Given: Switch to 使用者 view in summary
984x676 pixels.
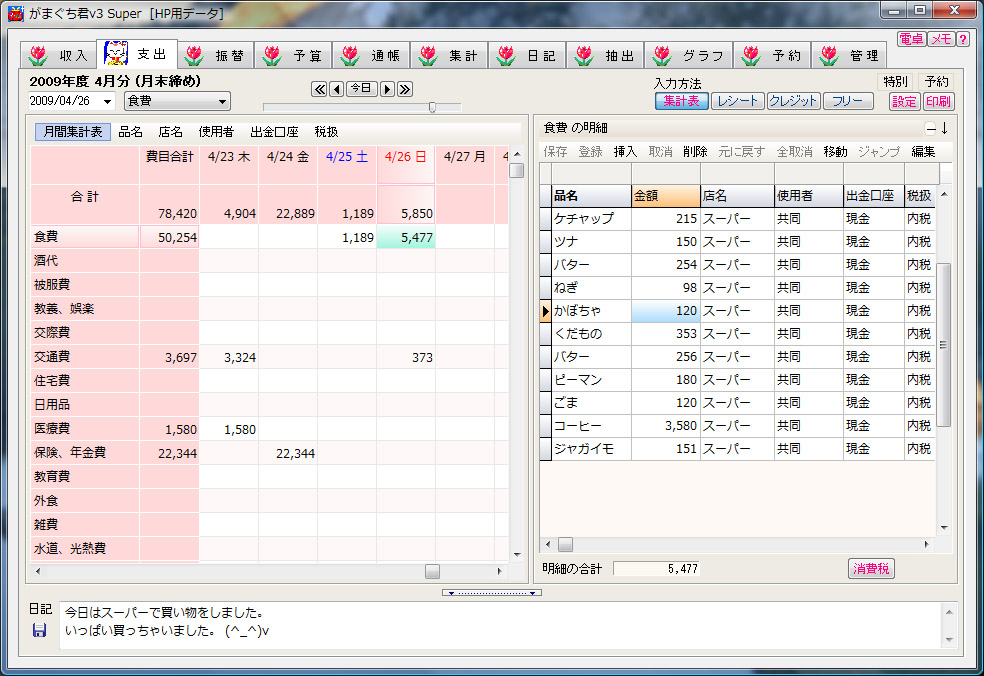Looking at the screenshot, I should coord(216,132).
